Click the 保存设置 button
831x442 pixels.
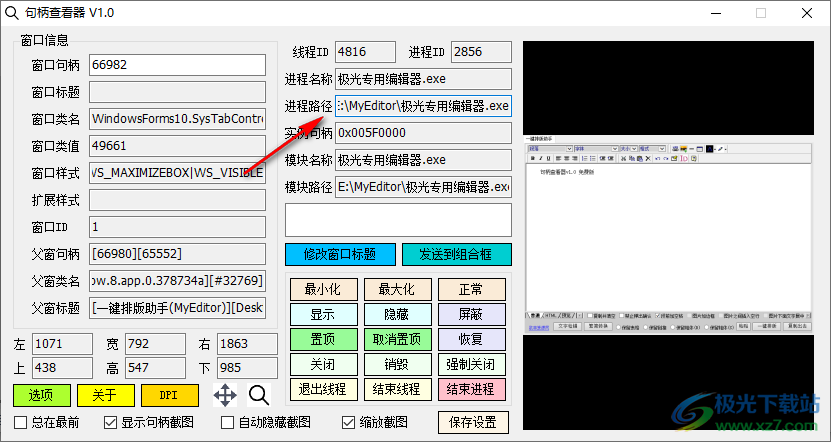click(x=473, y=422)
